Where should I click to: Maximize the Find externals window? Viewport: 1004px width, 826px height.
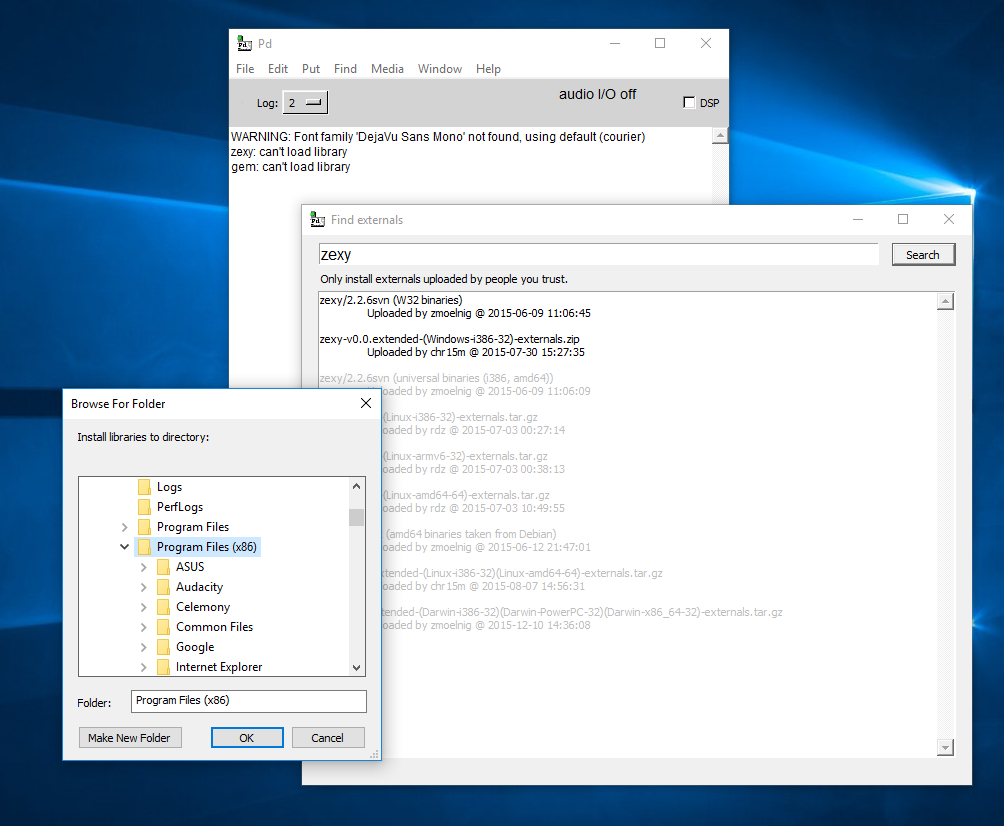pos(903,219)
